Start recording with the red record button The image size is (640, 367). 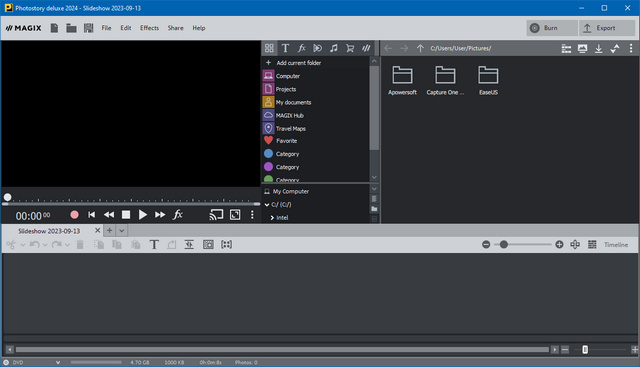[74, 215]
